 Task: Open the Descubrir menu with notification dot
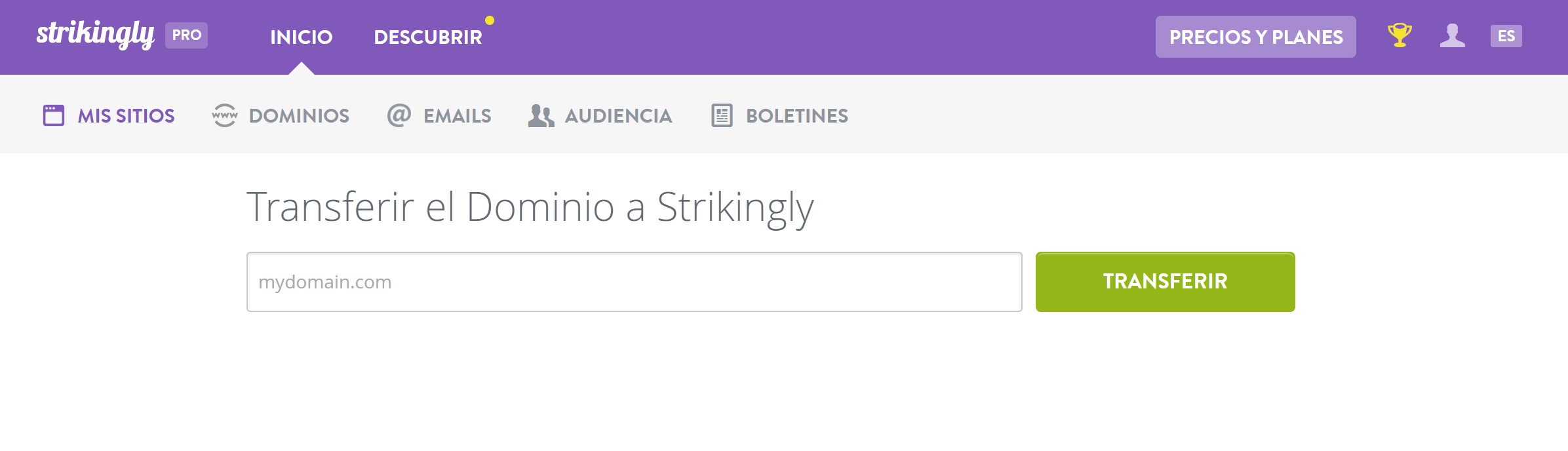pos(429,37)
